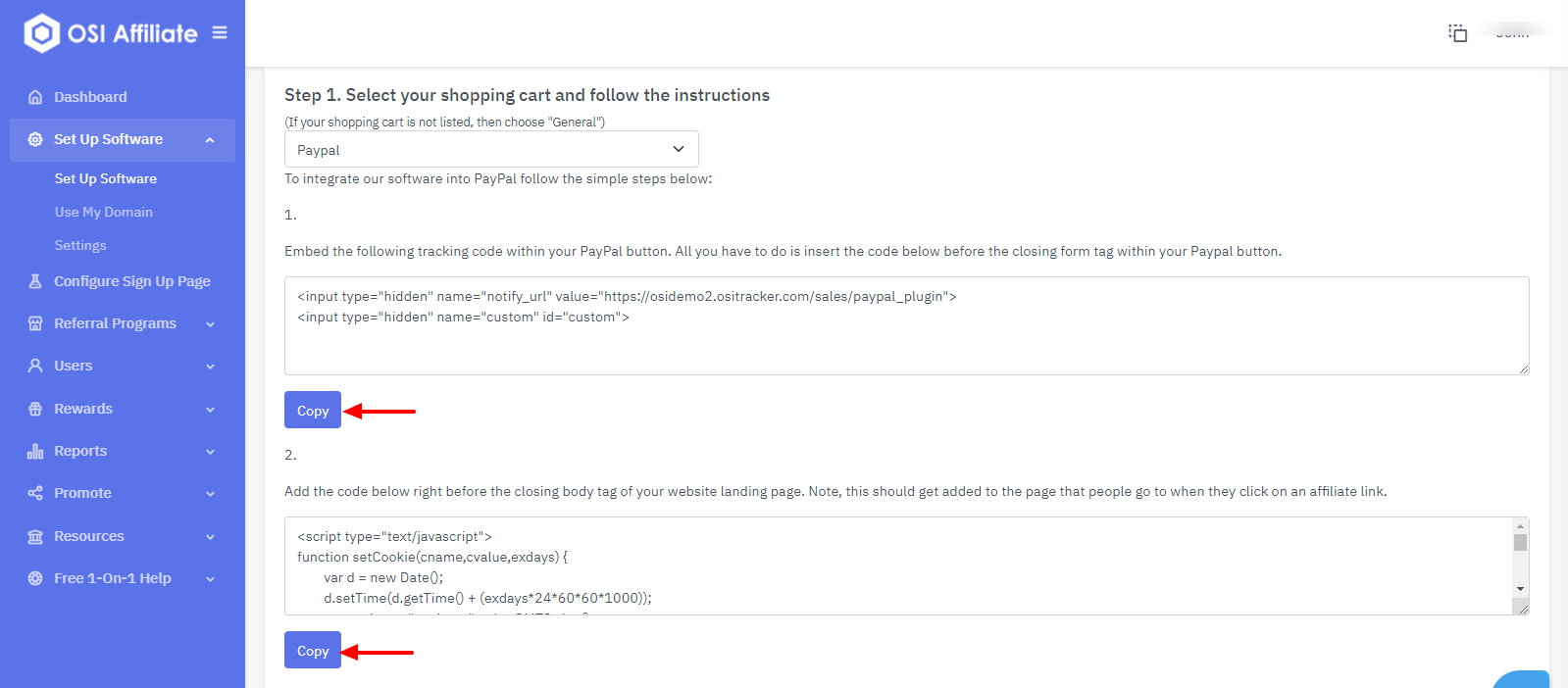Click the Configure Sign Up Page icon

[x=35, y=281]
